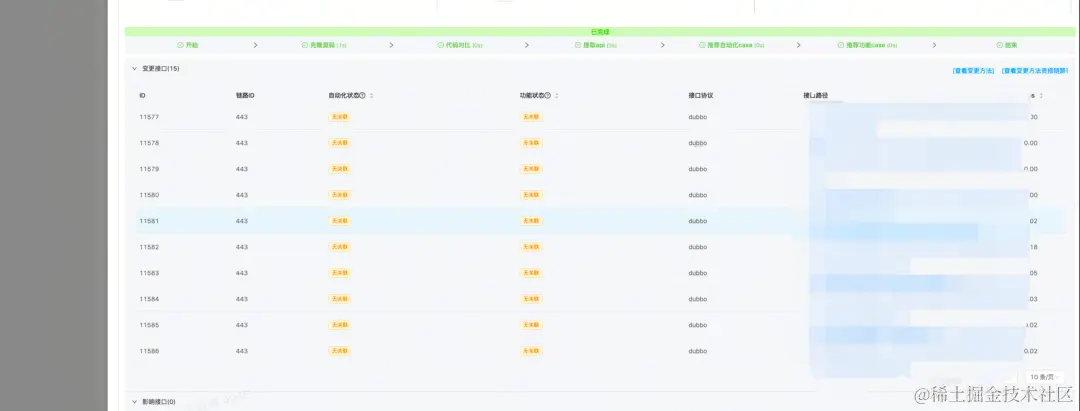Click the 自动化状态 无关联 tag in row 11586

[x=340, y=351]
